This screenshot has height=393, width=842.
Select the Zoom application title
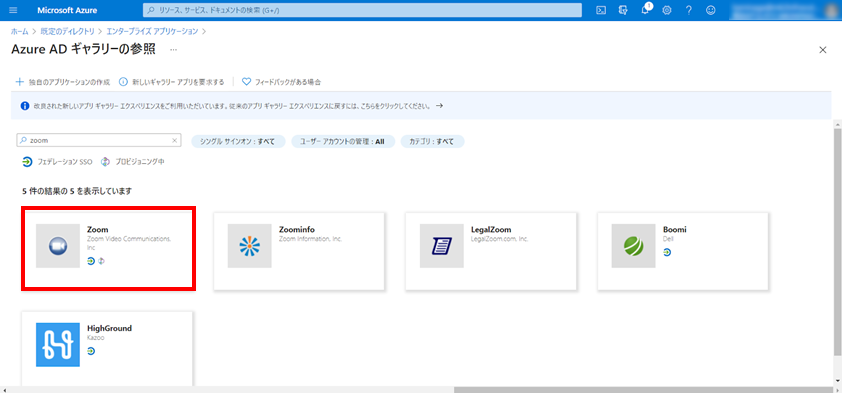pos(98,229)
